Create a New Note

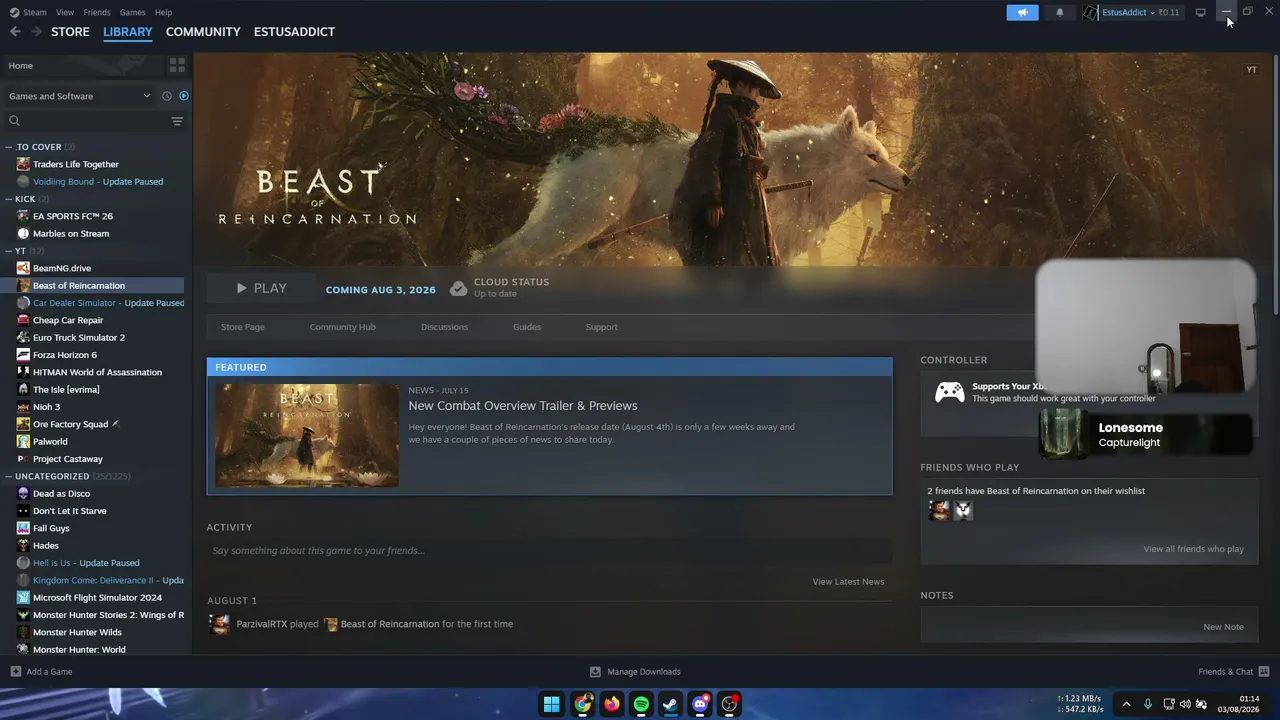coord(1223,627)
